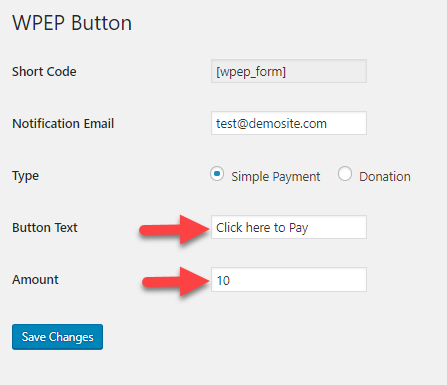Click the test@demosite.com email text
This screenshot has width=447, height=385.
(271, 124)
